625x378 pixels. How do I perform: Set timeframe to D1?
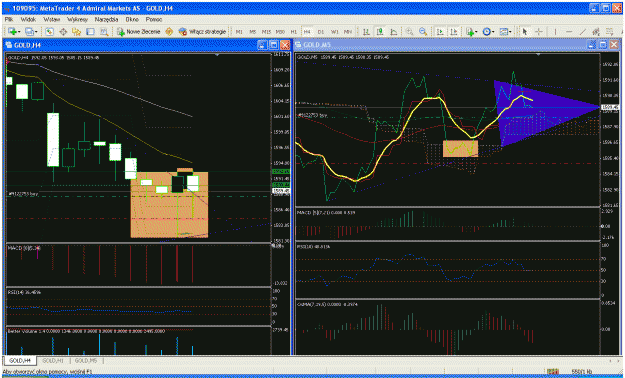[x=321, y=32]
